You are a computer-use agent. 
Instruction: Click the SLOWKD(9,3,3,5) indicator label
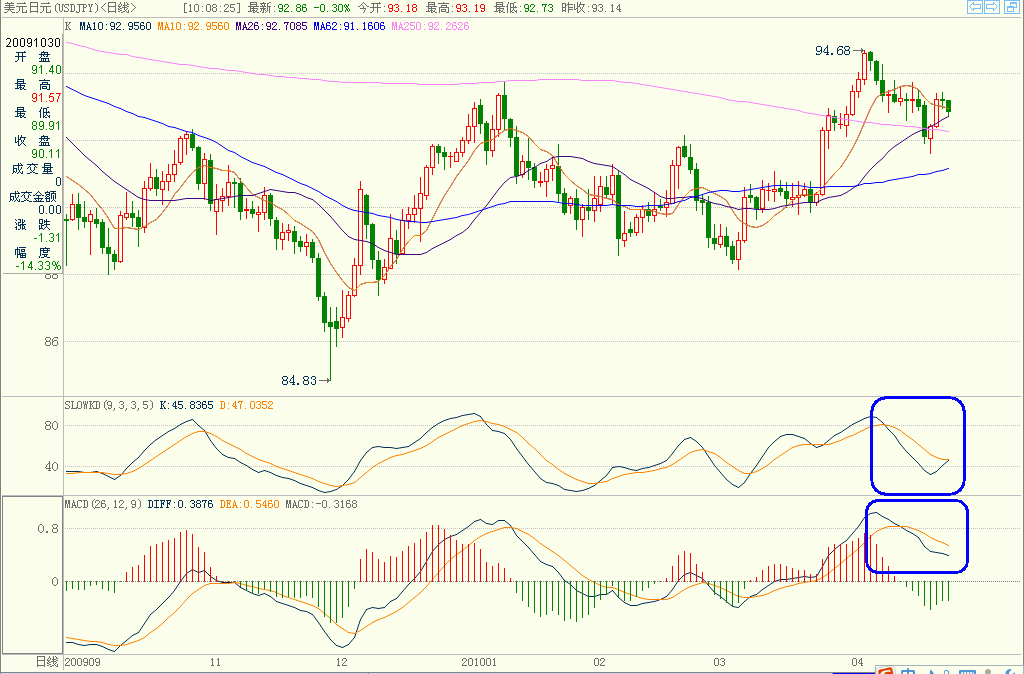coord(109,405)
